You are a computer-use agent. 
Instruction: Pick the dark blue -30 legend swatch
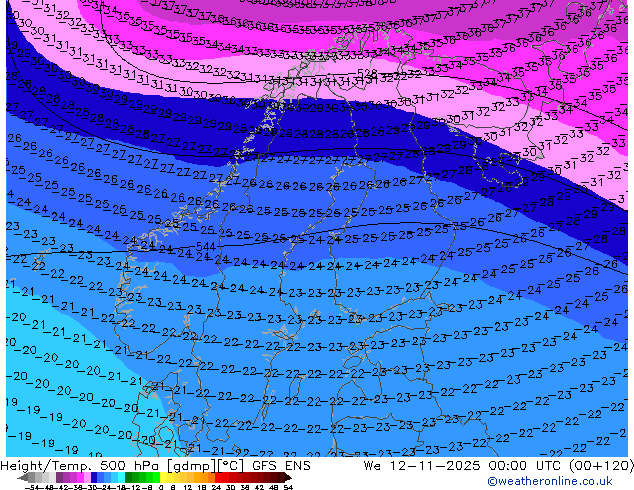tap(94, 478)
